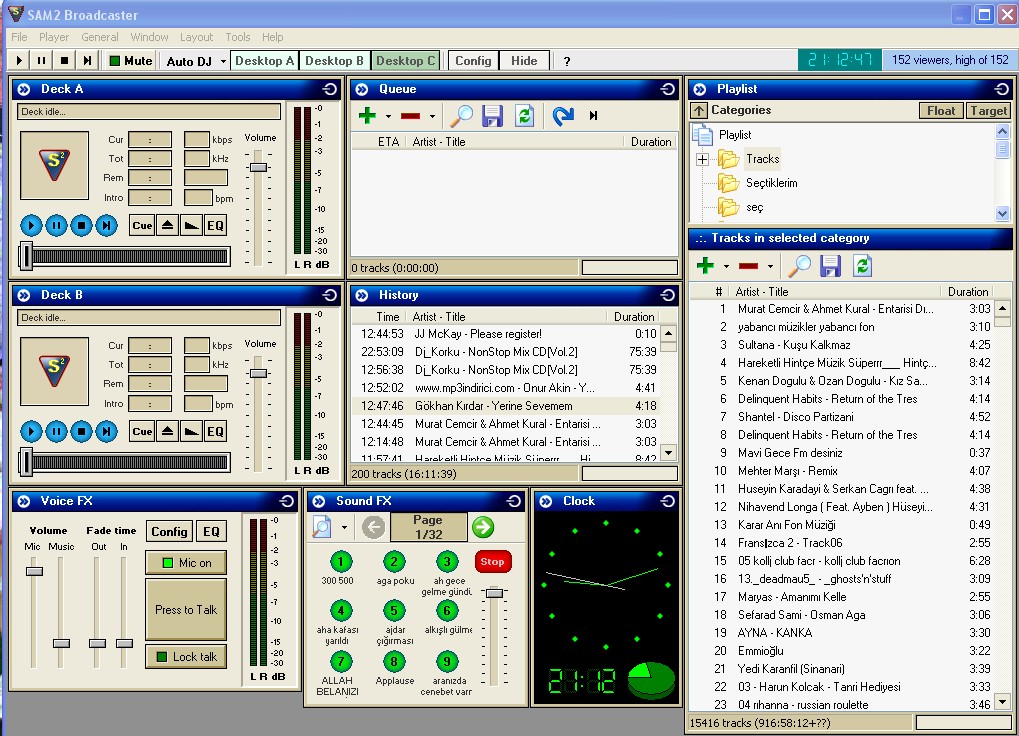Open Deck A EQ
Image resolution: width=1019 pixels, height=736 pixels.
click(x=215, y=225)
